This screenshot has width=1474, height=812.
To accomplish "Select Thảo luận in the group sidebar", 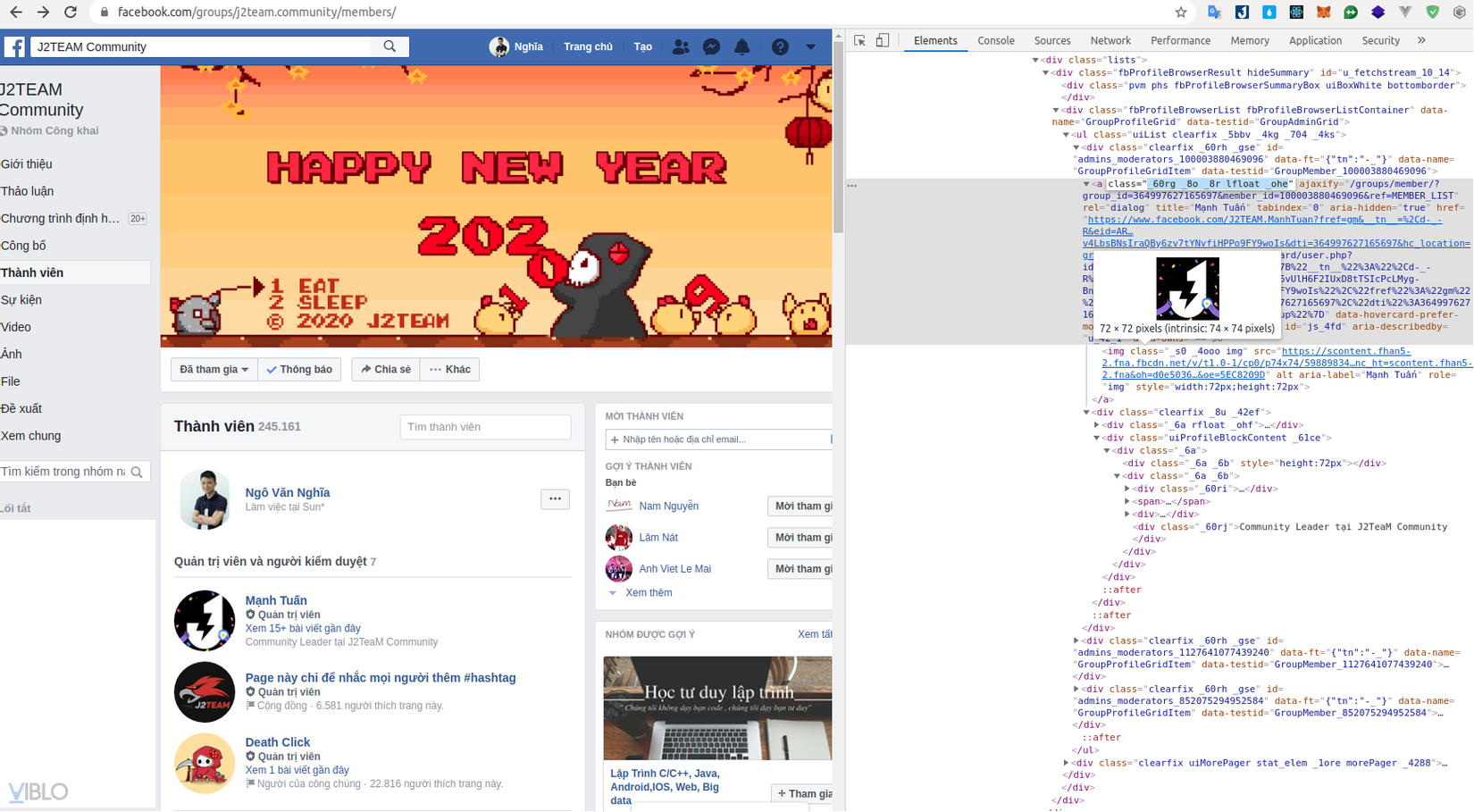I will (27, 191).
